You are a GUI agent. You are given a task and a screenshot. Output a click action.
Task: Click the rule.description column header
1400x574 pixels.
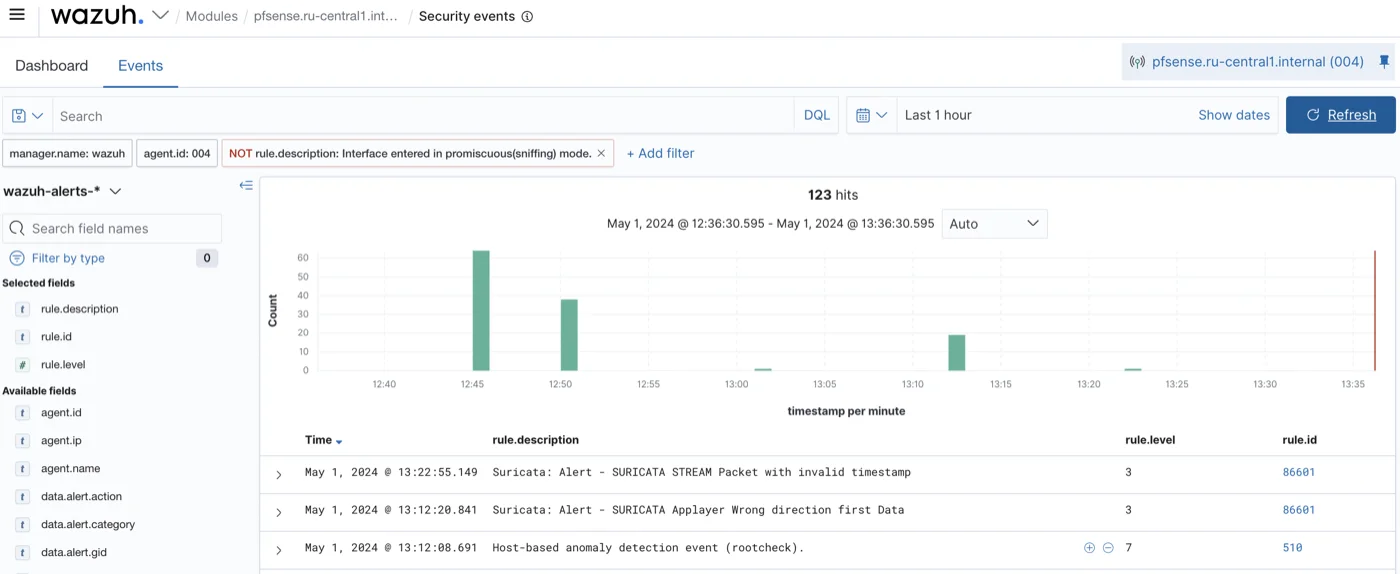pos(535,440)
